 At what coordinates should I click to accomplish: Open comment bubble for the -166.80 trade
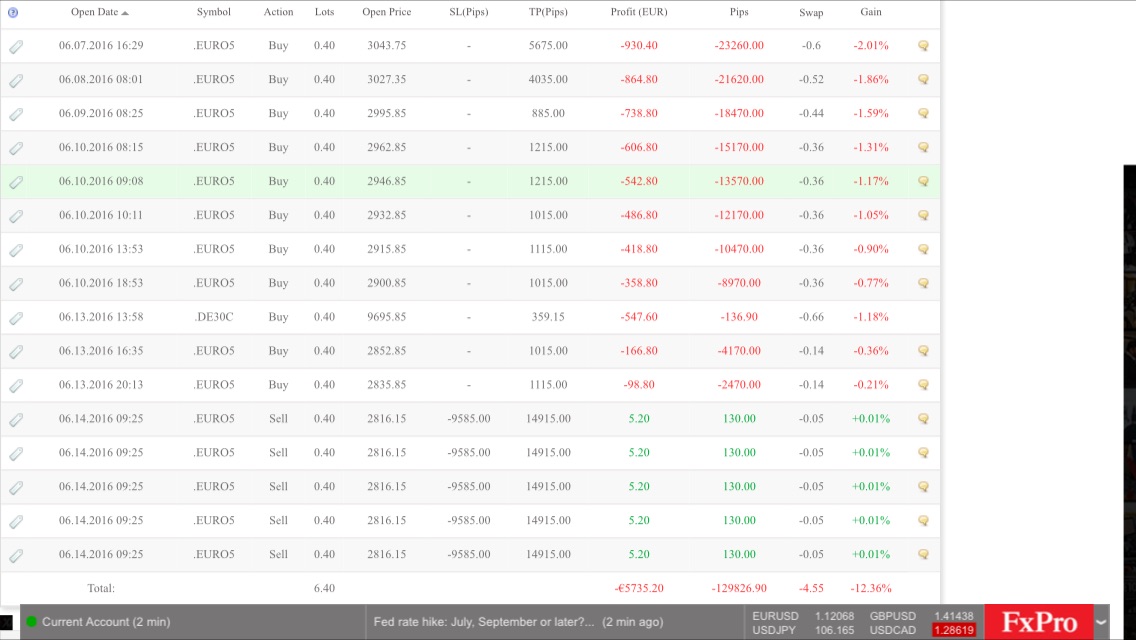(x=923, y=351)
